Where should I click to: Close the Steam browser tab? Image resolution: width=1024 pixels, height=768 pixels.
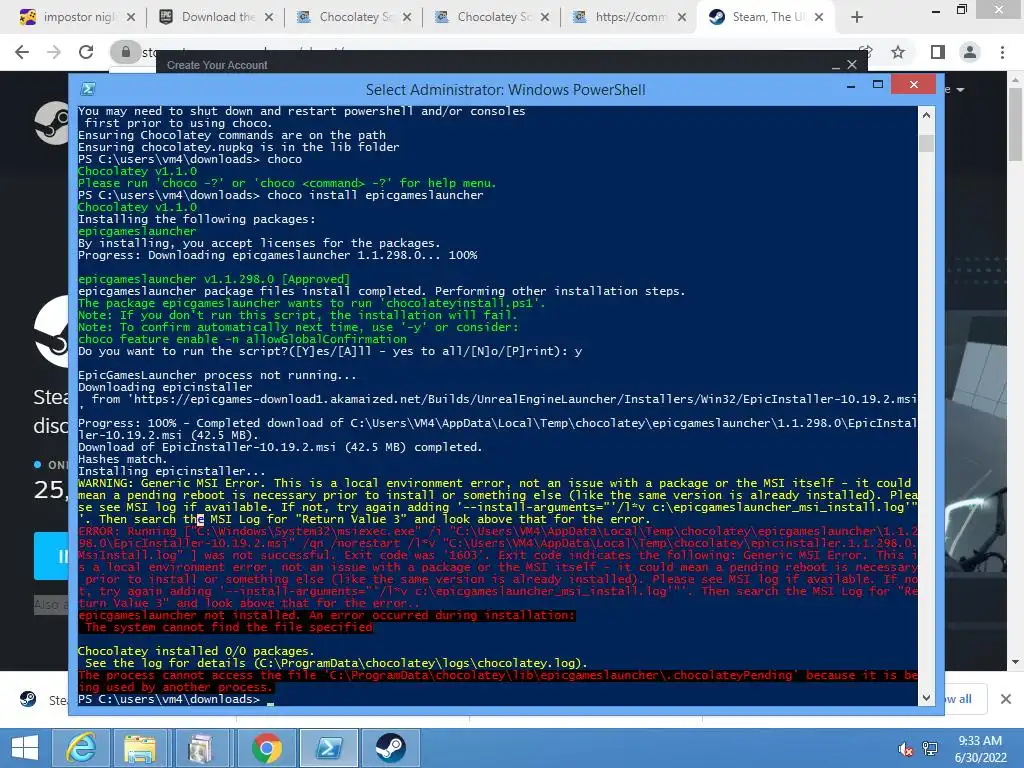[x=819, y=18]
